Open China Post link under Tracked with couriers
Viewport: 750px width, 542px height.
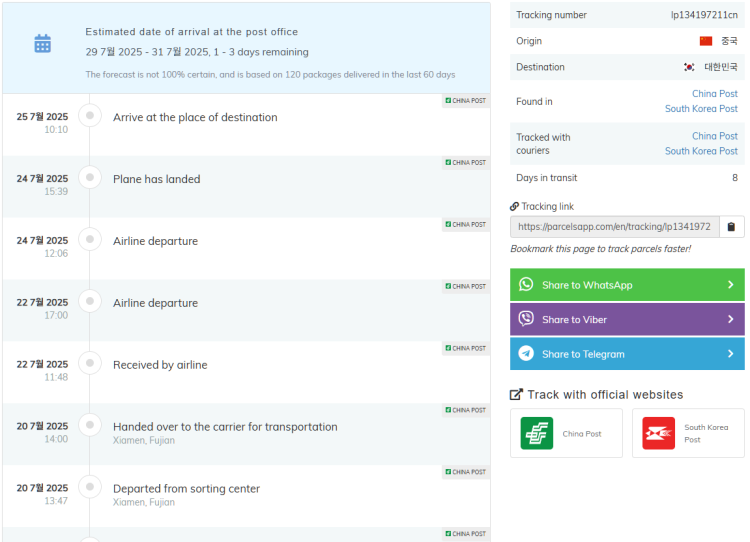(x=715, y=136)
